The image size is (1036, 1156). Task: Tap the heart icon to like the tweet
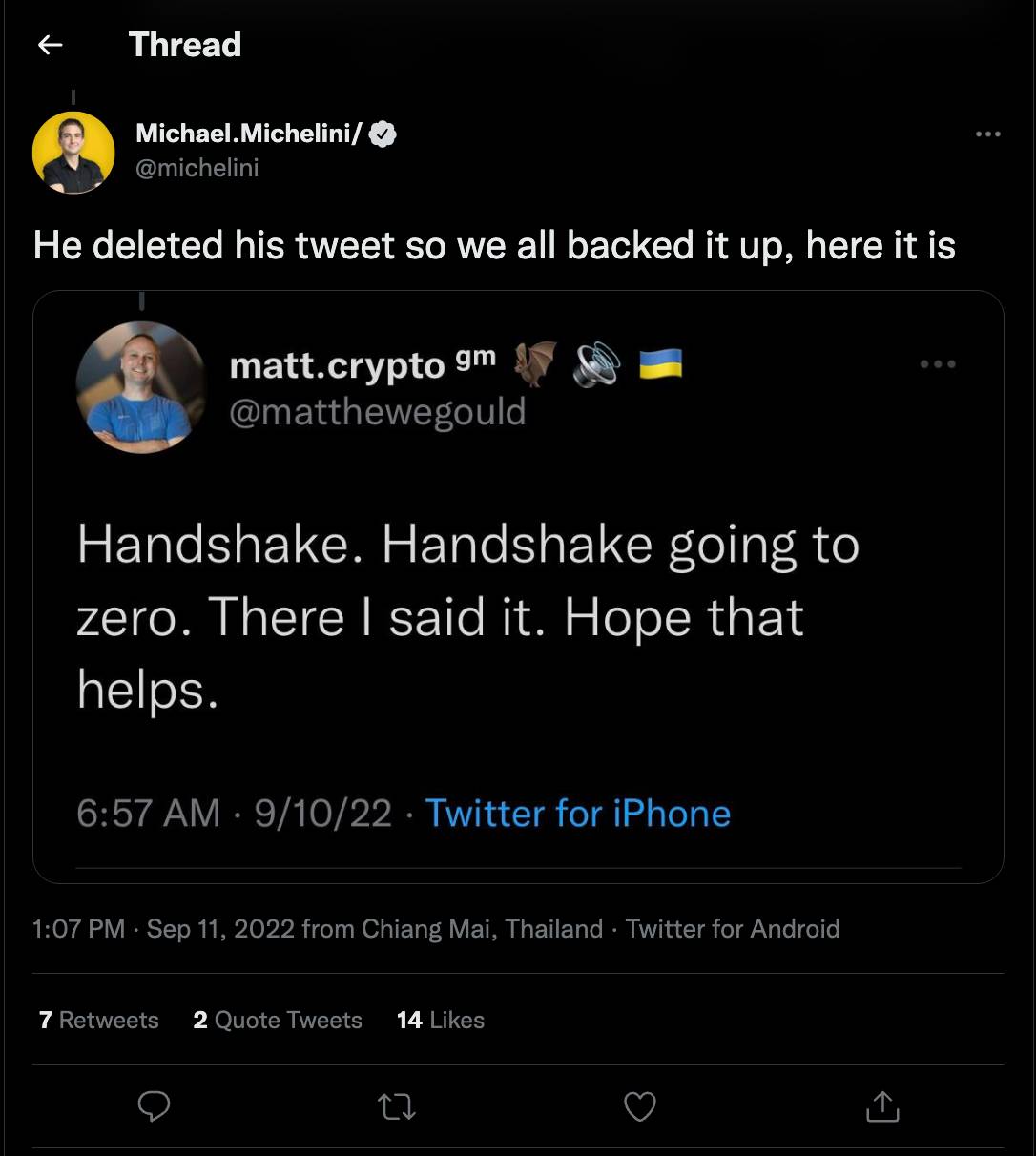pyautogui.click(x=639, y=1106)
